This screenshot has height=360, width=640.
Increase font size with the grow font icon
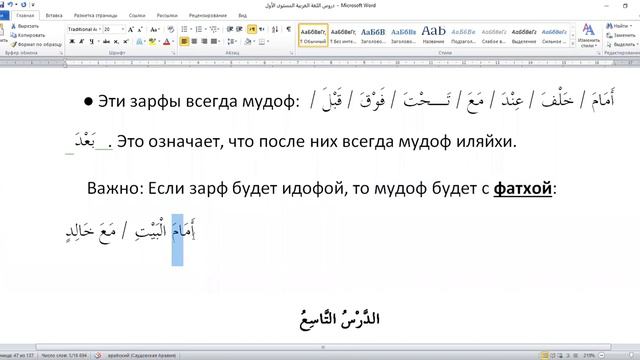coord(131,29)
